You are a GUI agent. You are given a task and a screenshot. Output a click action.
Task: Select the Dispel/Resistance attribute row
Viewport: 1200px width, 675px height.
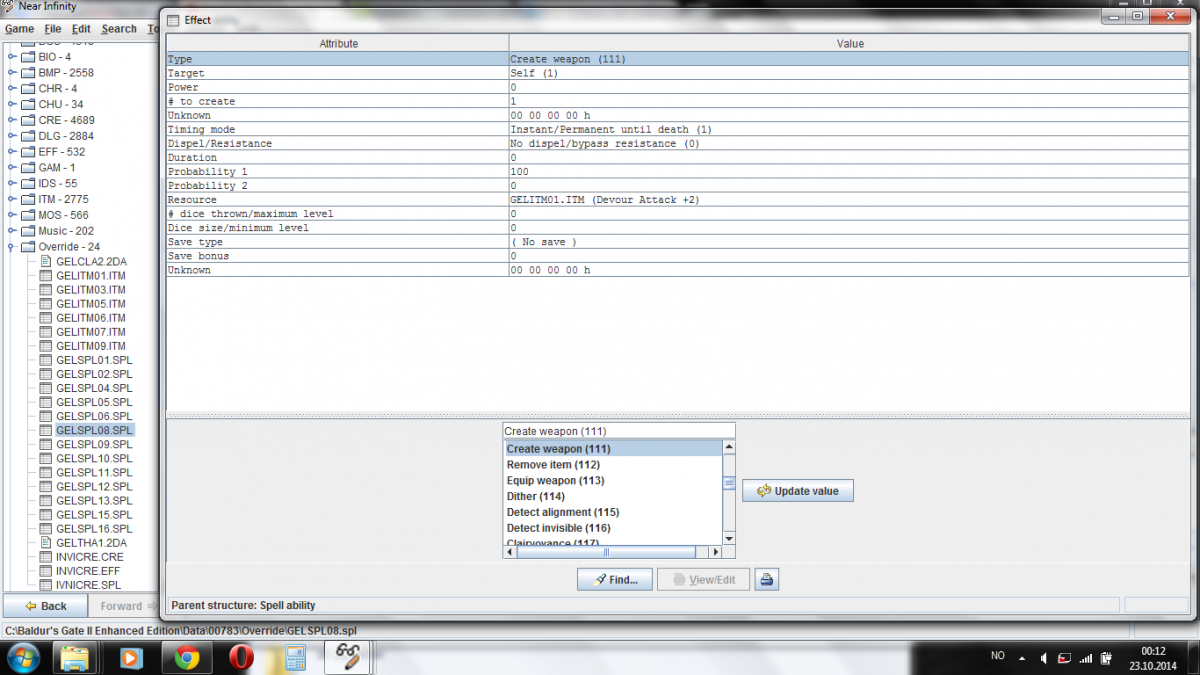pos(678,144)
